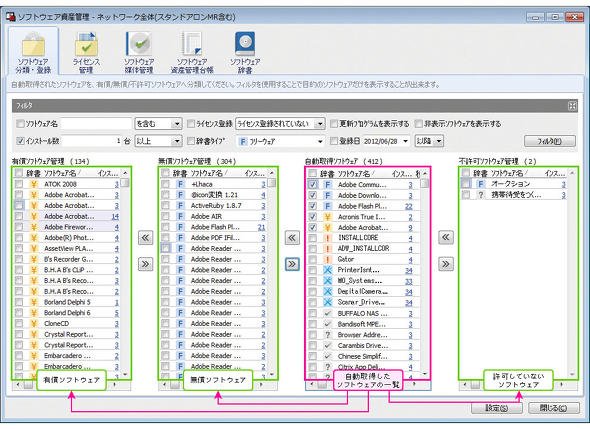590x429 pixels.
Task: Click highlighted move-right arrow beside 自動取得ソフトウェア list
Action: click(292, 264)
